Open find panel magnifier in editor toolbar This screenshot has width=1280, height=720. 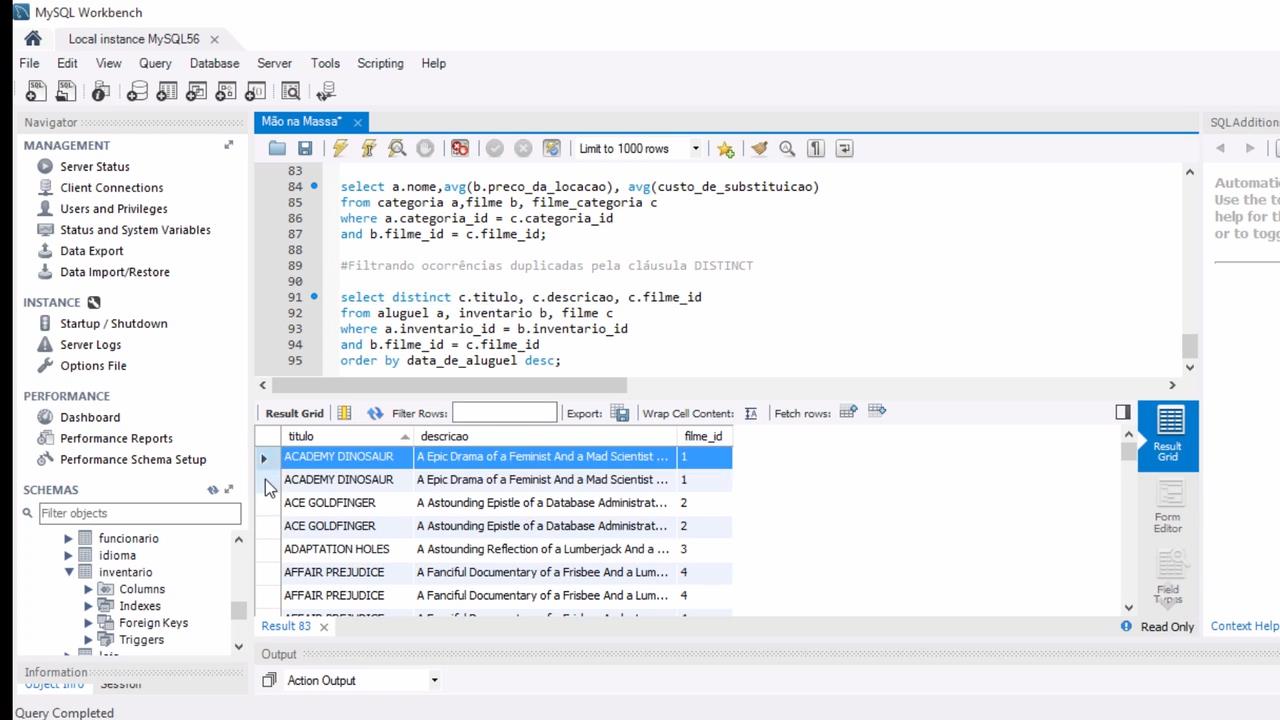[787, 148]
